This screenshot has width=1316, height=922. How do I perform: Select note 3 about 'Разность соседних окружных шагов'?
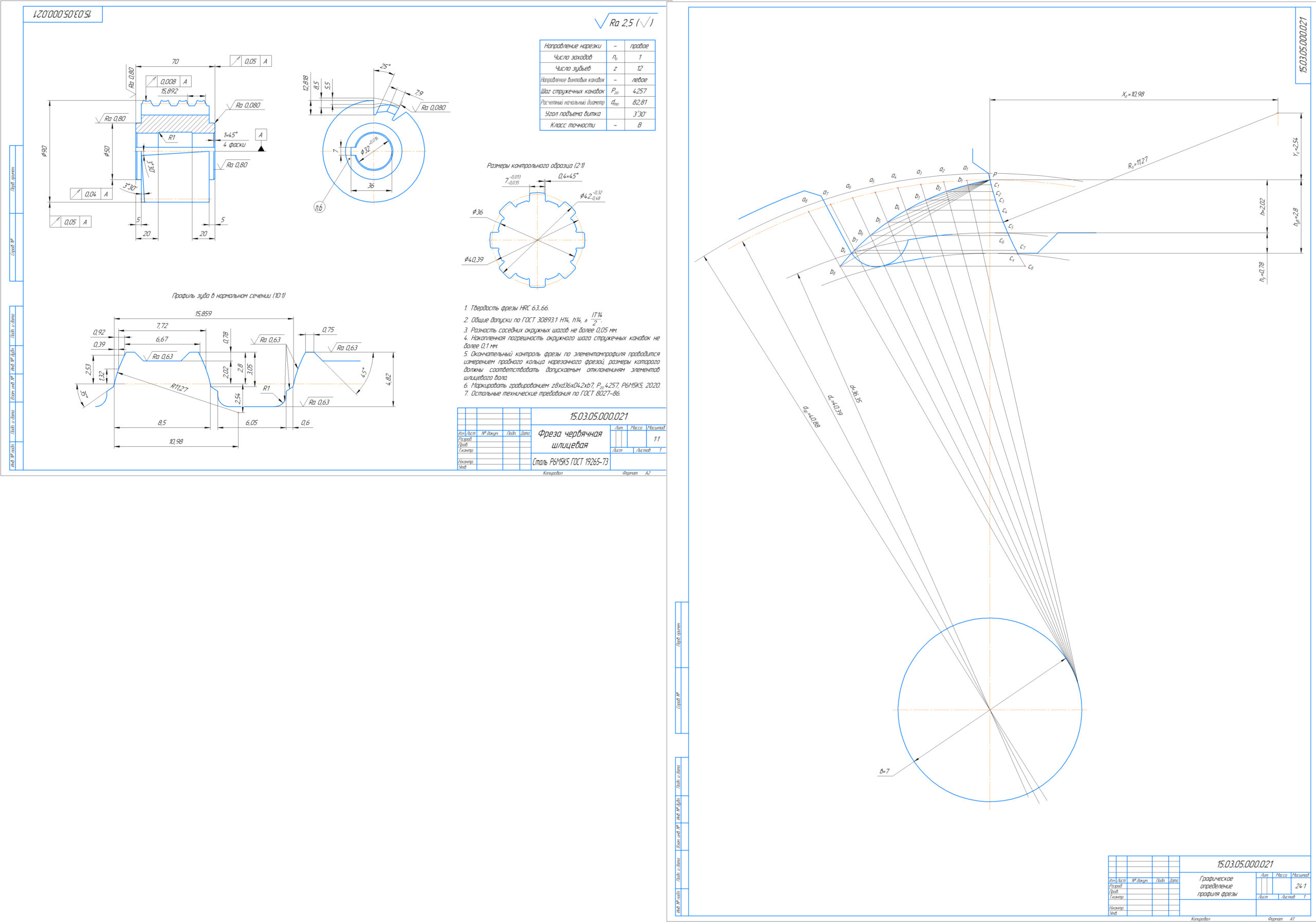tap(540, 330)
